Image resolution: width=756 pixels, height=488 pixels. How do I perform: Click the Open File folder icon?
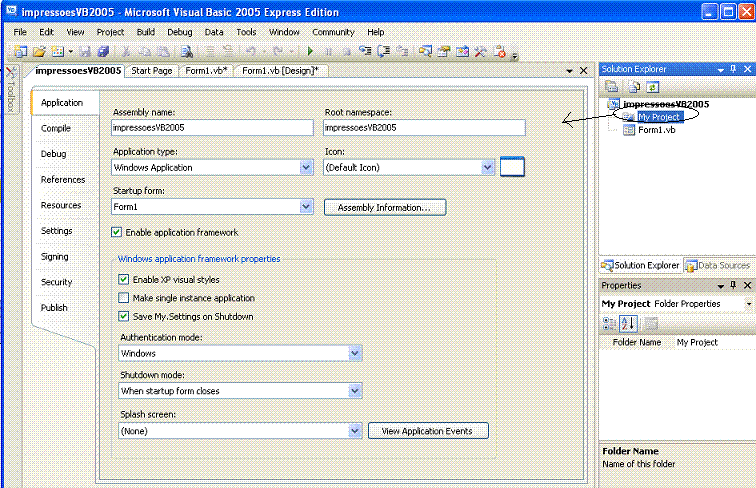(x=40, y=52)
